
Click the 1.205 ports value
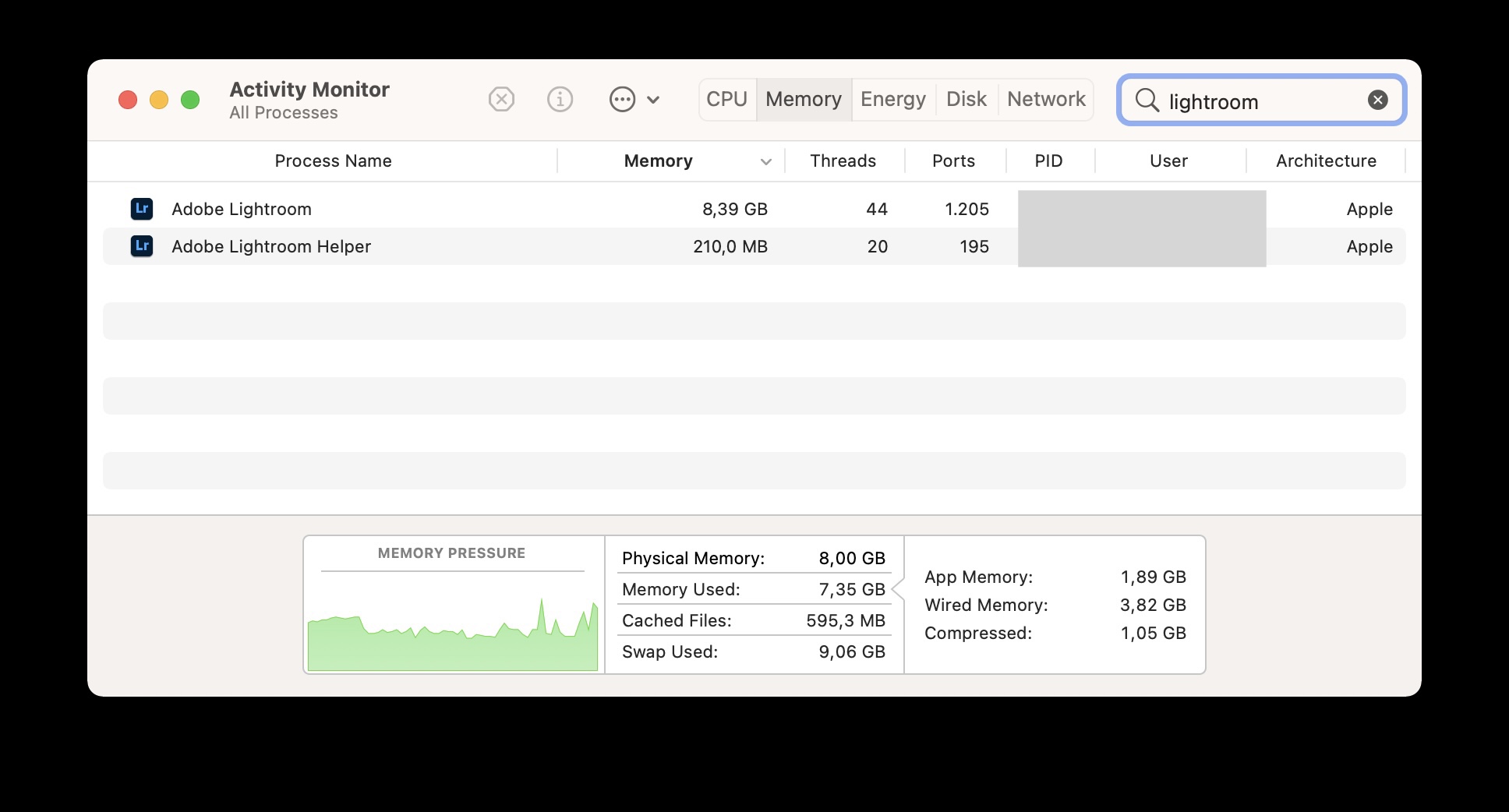pos(967,209)
